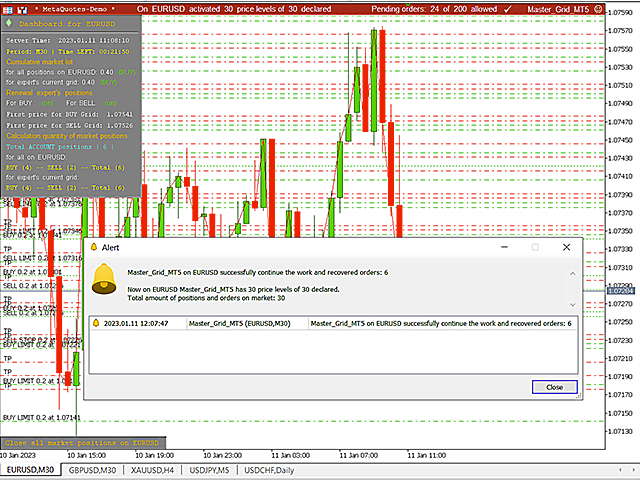Click the 'Master_Grid_MT5' label in top bar

(558, 9)
